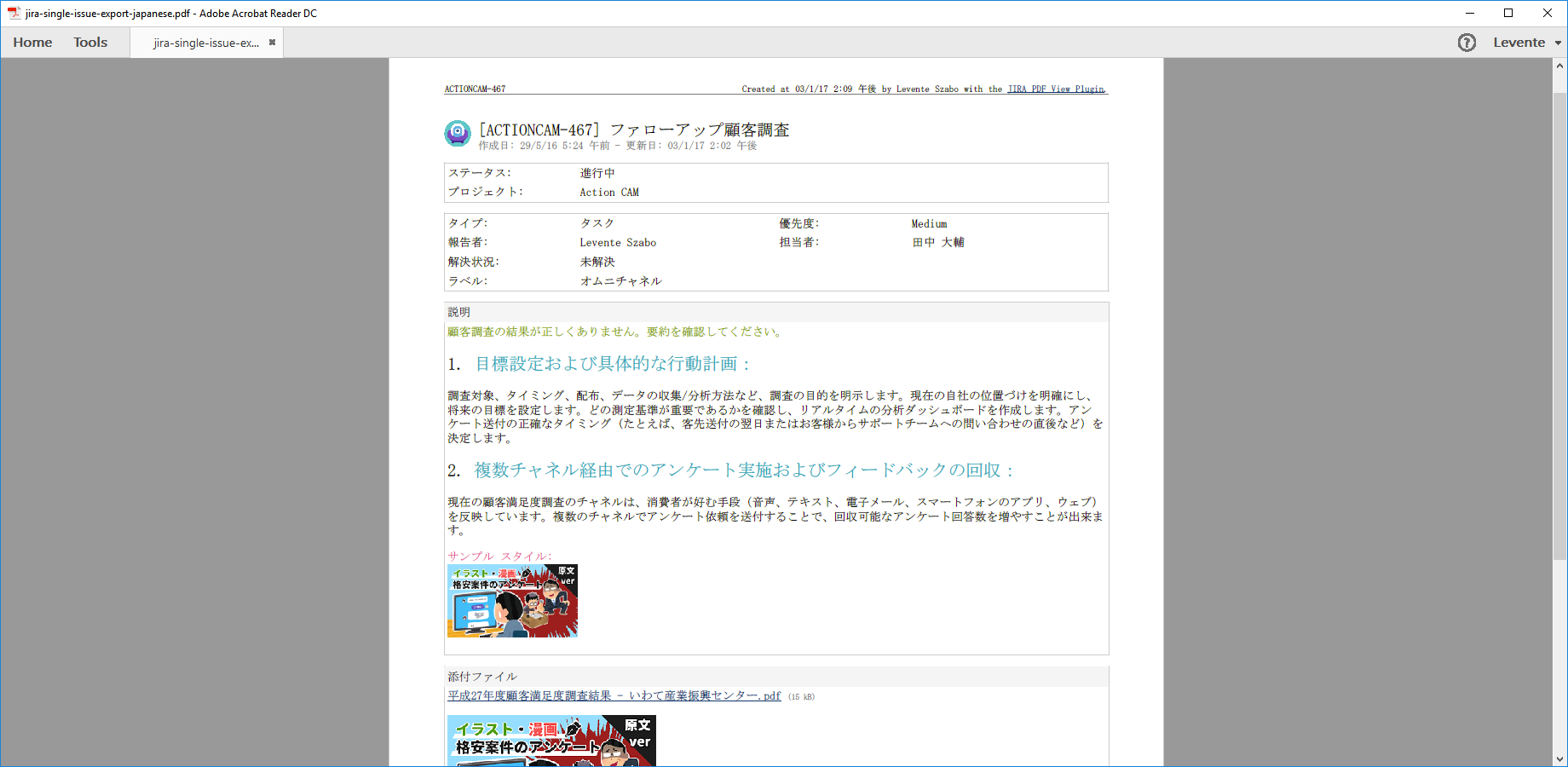Screen dimensions: 1568x767
Task: Click the sample style illustration thumbnail
Action: point(512,601)
